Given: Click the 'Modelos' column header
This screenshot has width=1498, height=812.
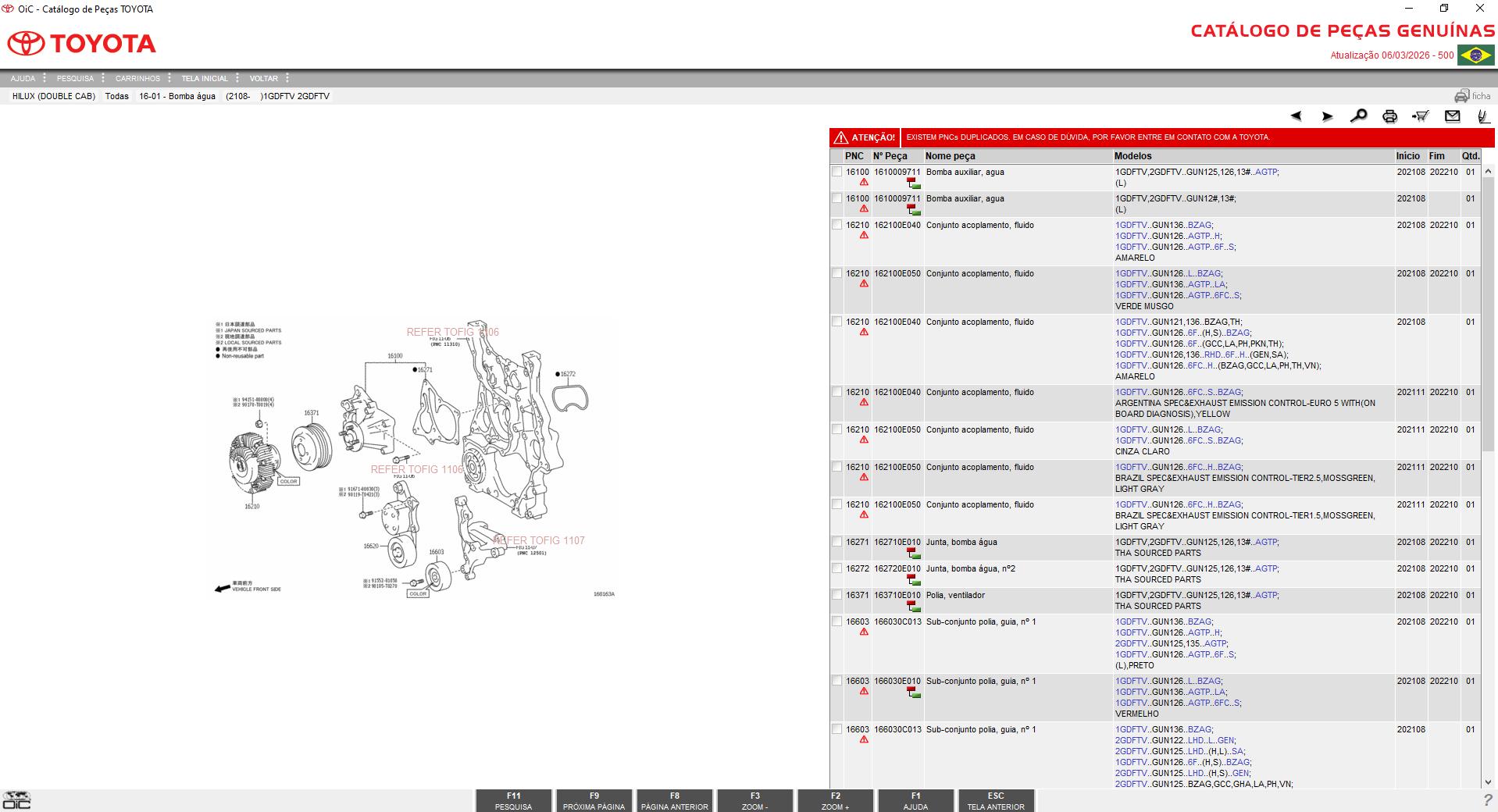Looking at the screenshot, I should [x=1133, y=156].
